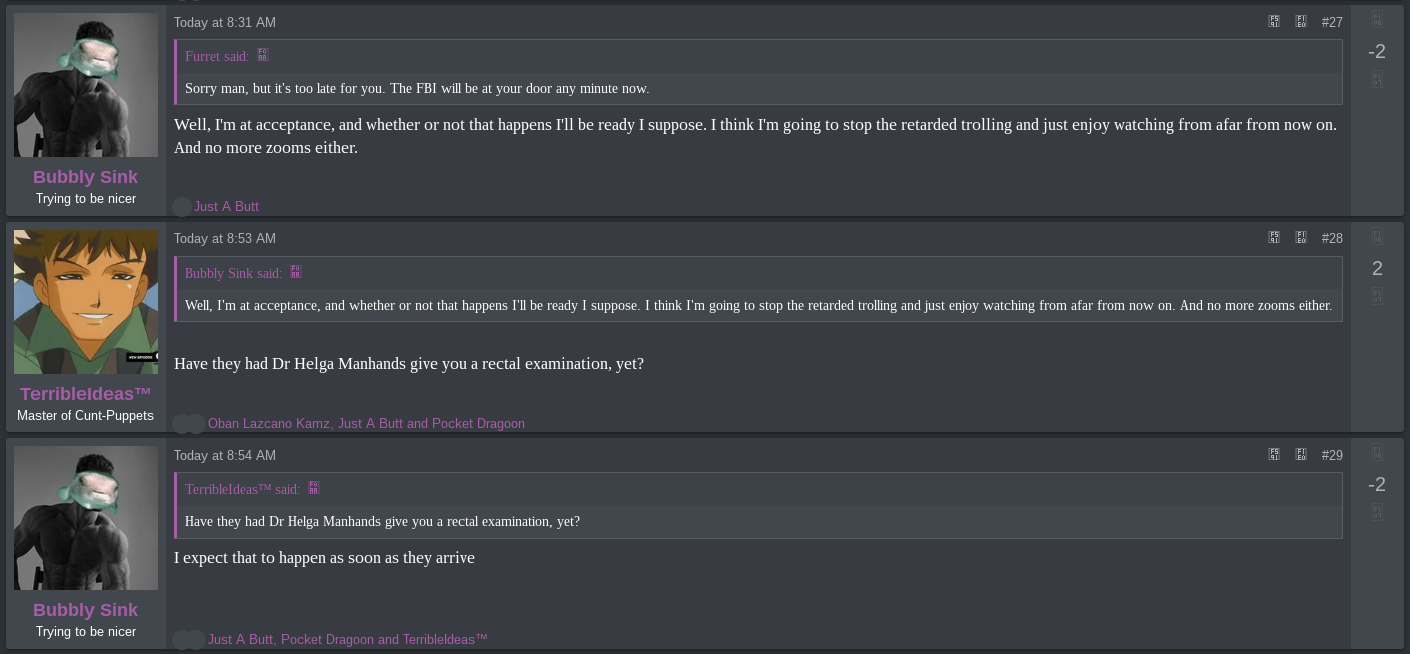
Task: Open the #28 post permalink
Action: click(1332, 238)
